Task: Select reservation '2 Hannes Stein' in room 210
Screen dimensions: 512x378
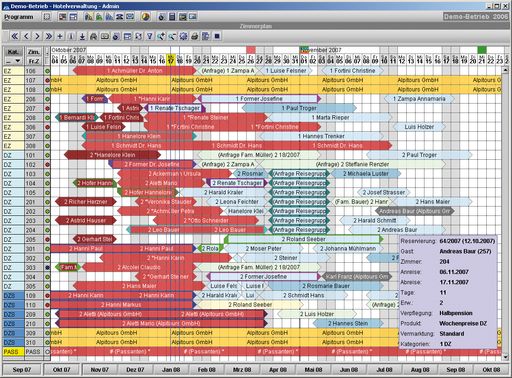Action: (348, 323)
